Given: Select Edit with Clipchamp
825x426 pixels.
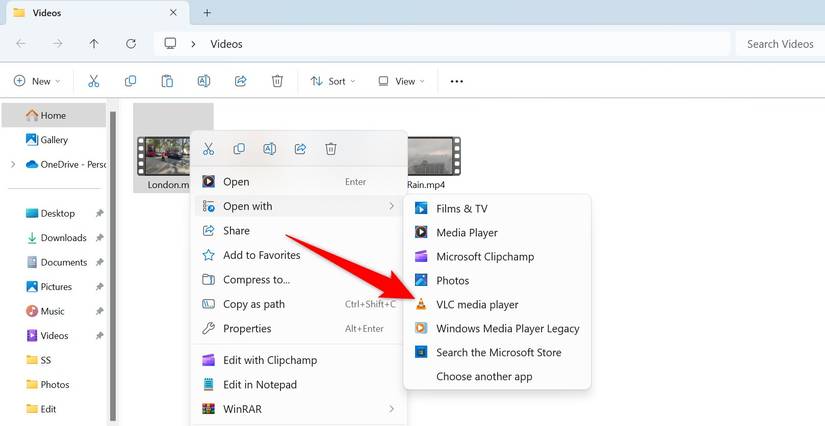Looking at the screenshot, I should coord(298,360).
